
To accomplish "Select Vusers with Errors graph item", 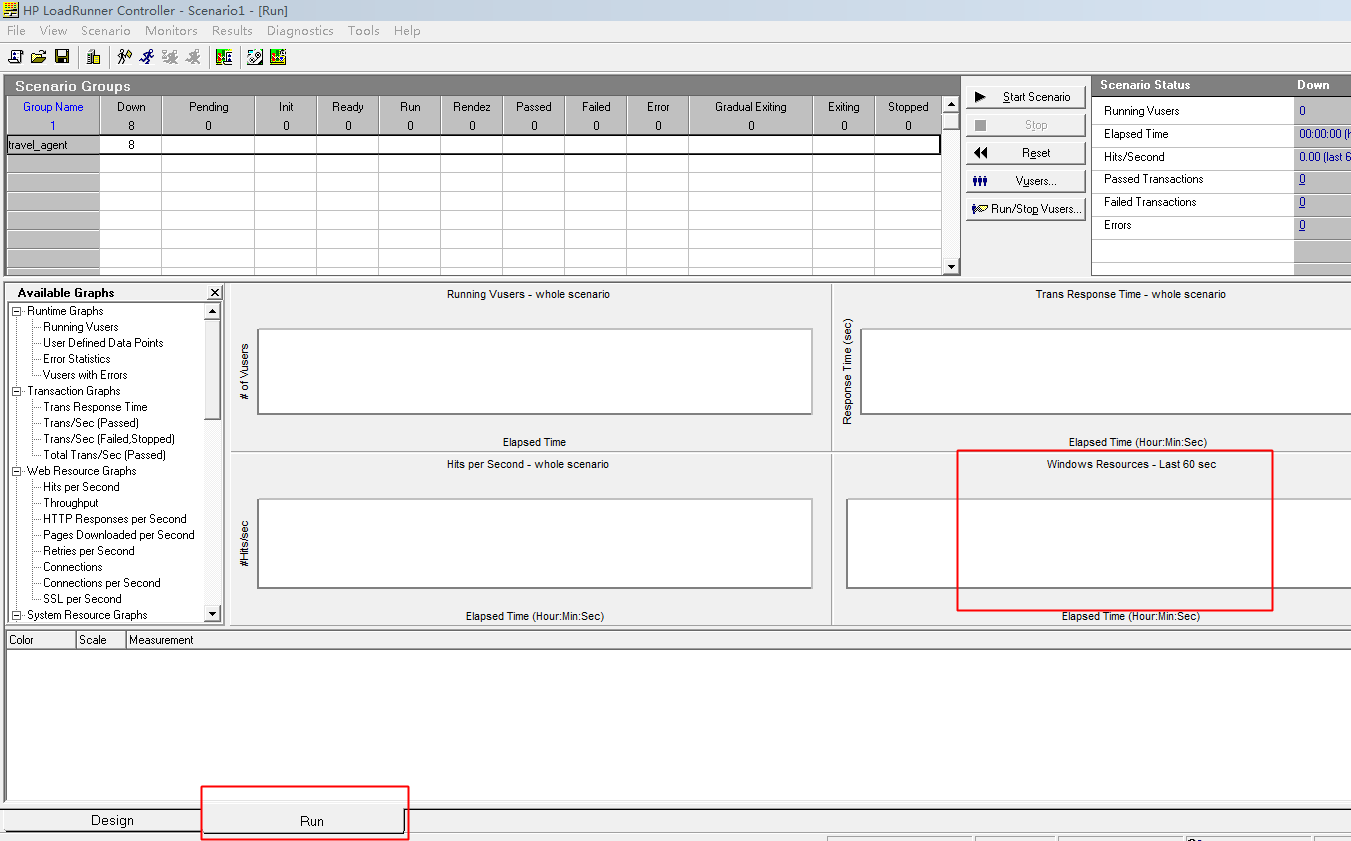I will point(85,375).
